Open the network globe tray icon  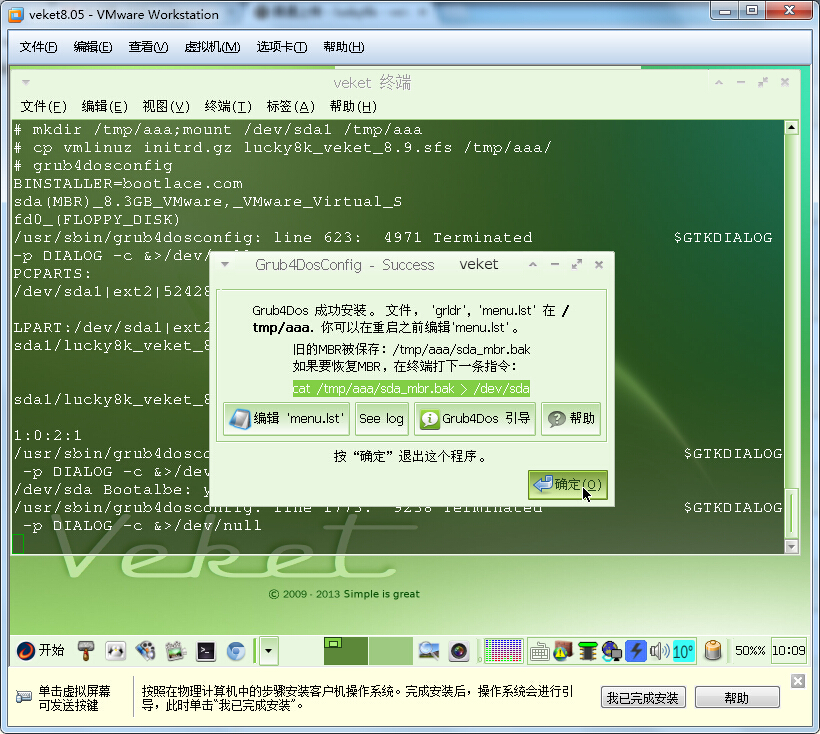tap(611, 651)
